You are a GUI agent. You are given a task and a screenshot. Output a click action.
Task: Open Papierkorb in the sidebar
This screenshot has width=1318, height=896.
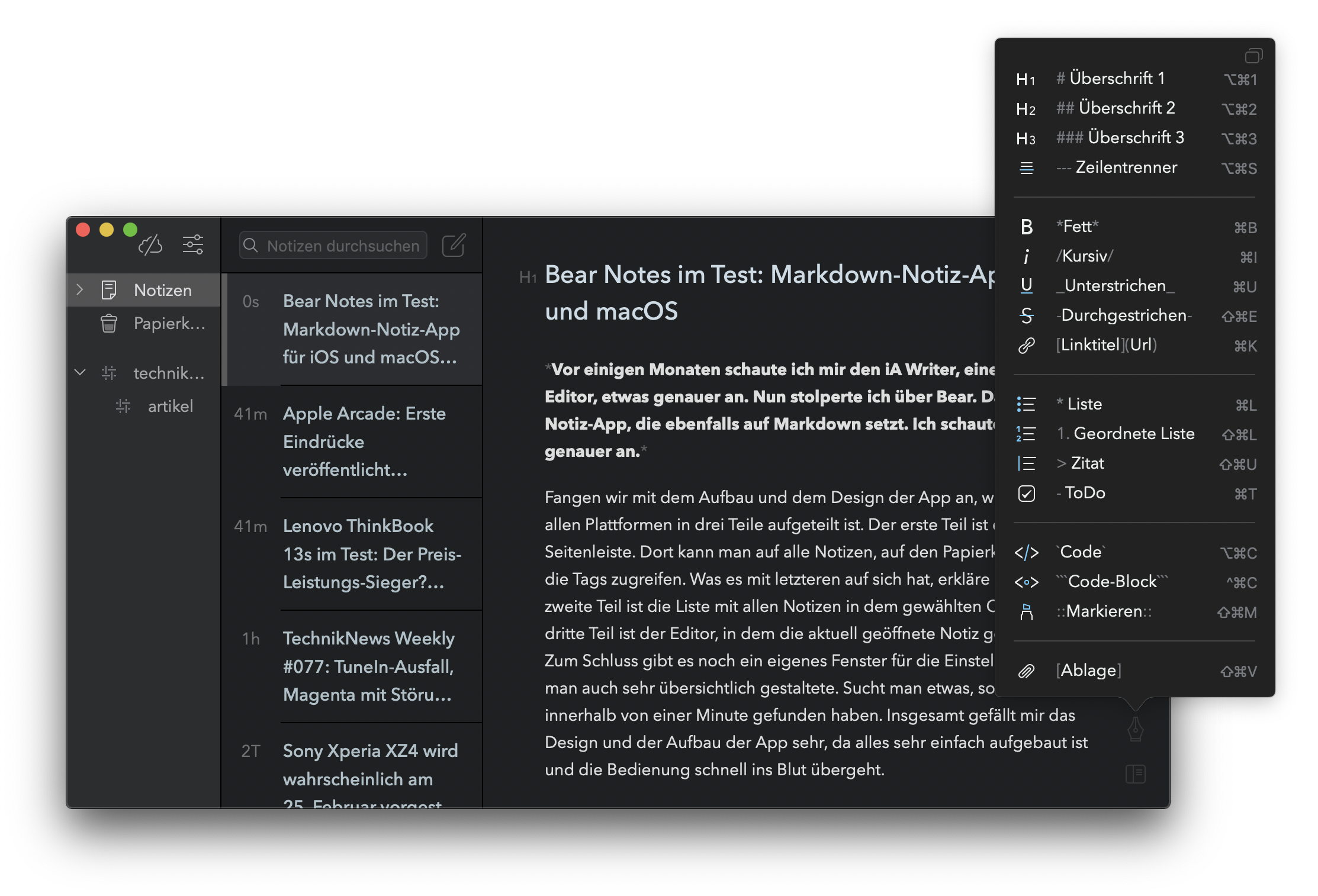click(144, 323)
